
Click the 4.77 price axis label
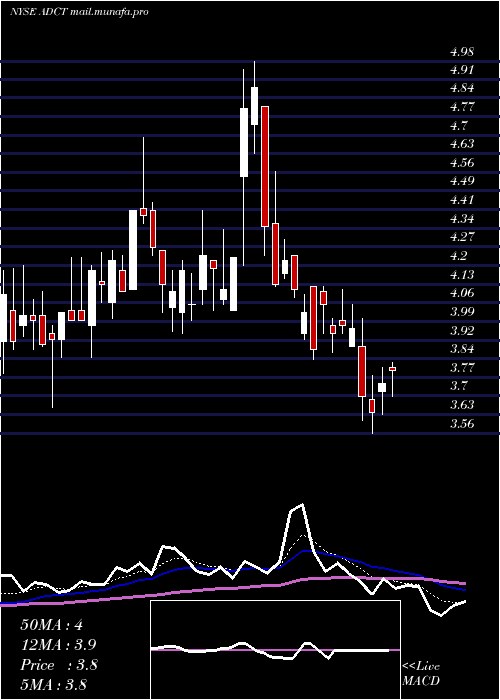pos(462,107)
